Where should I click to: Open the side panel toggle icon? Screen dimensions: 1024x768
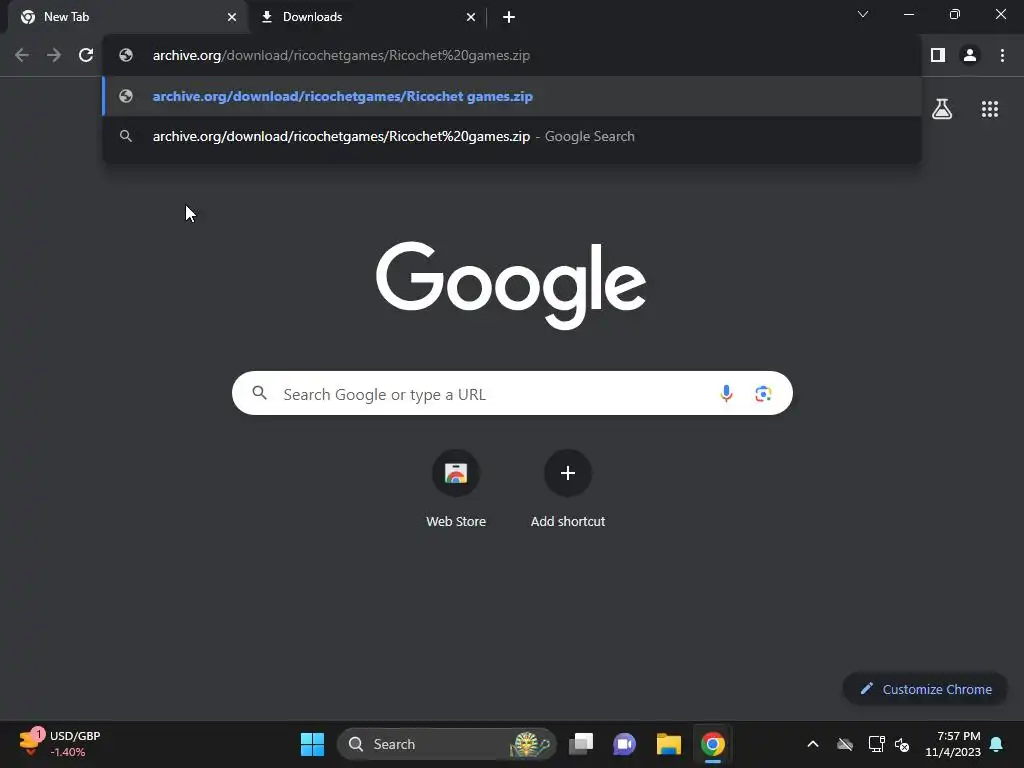pos(938,56)
